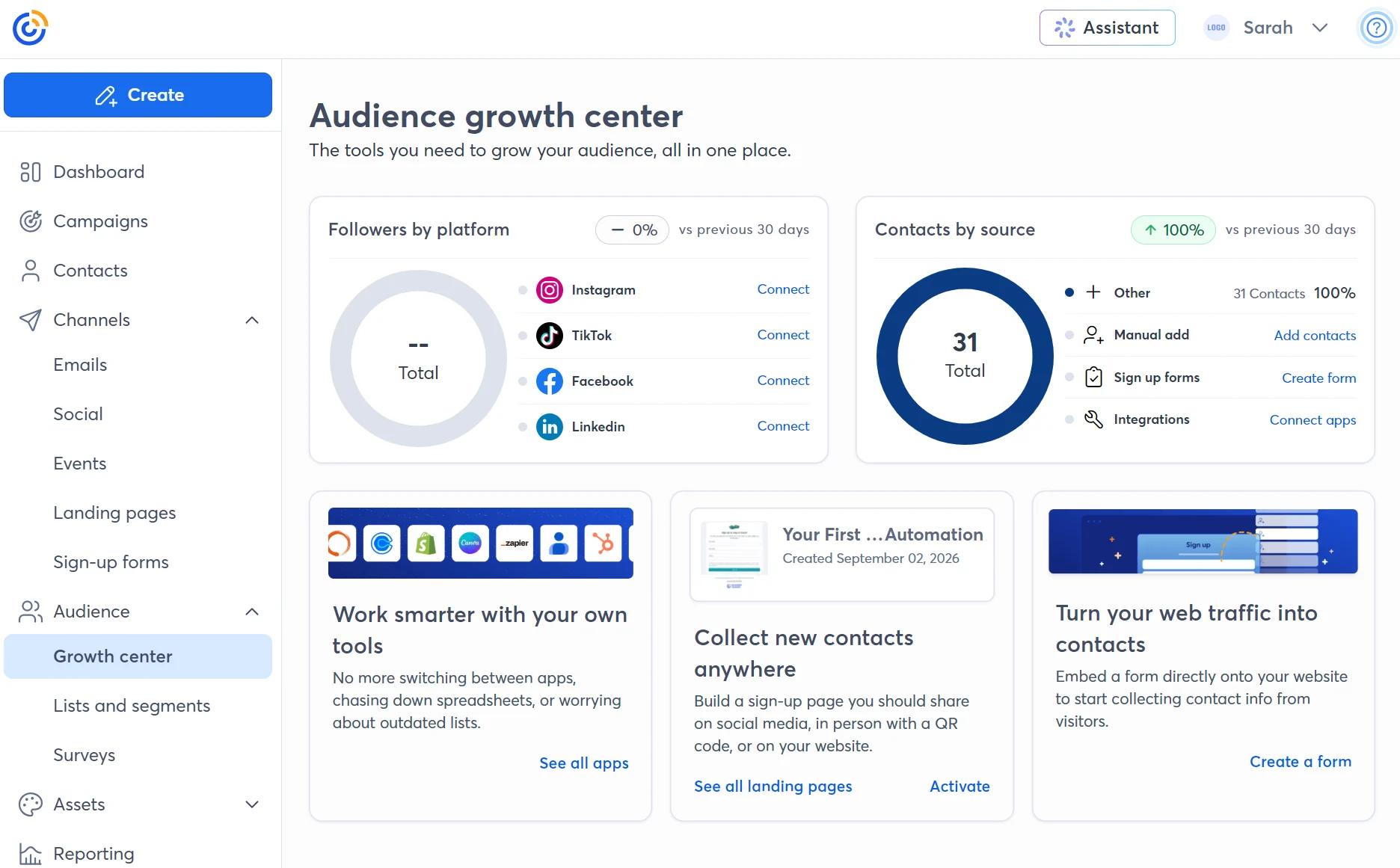Click the Instagram platform icon

click(x=550, y=289)
